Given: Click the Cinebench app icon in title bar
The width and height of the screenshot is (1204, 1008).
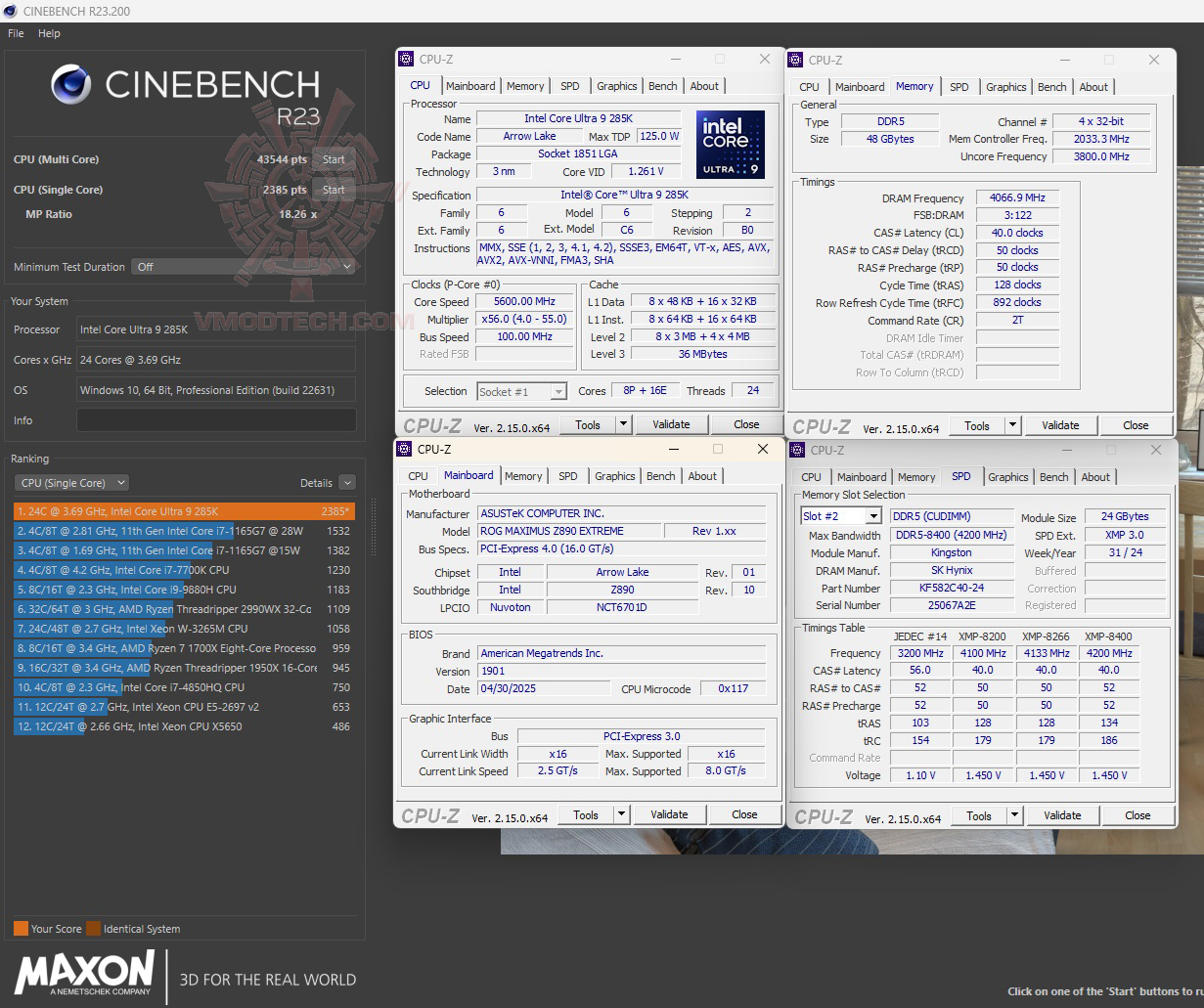Looking at the screenshot, I should tap(11, 11).
